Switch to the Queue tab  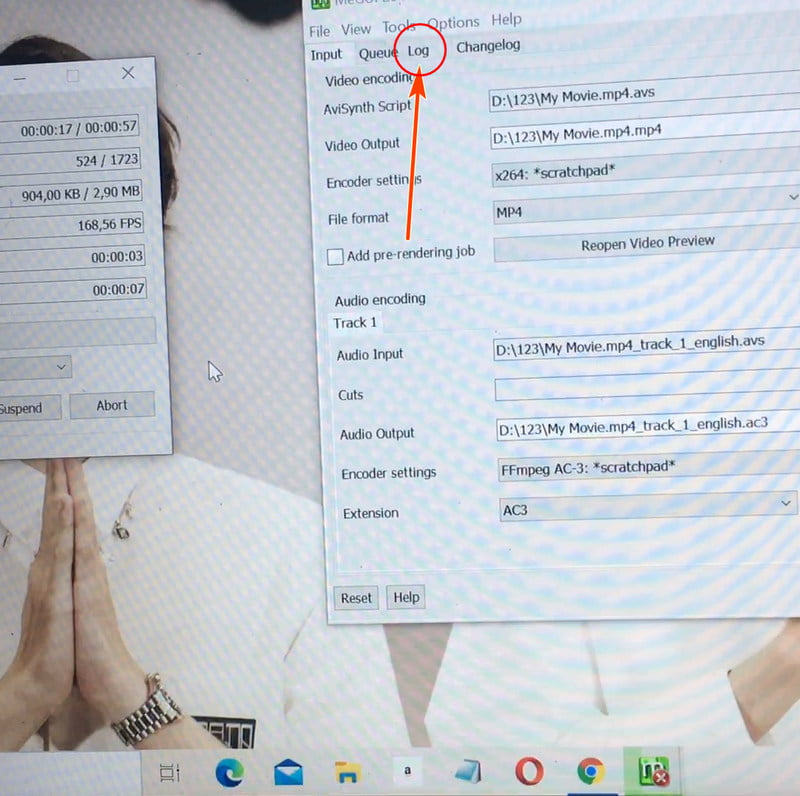point(377,53)
